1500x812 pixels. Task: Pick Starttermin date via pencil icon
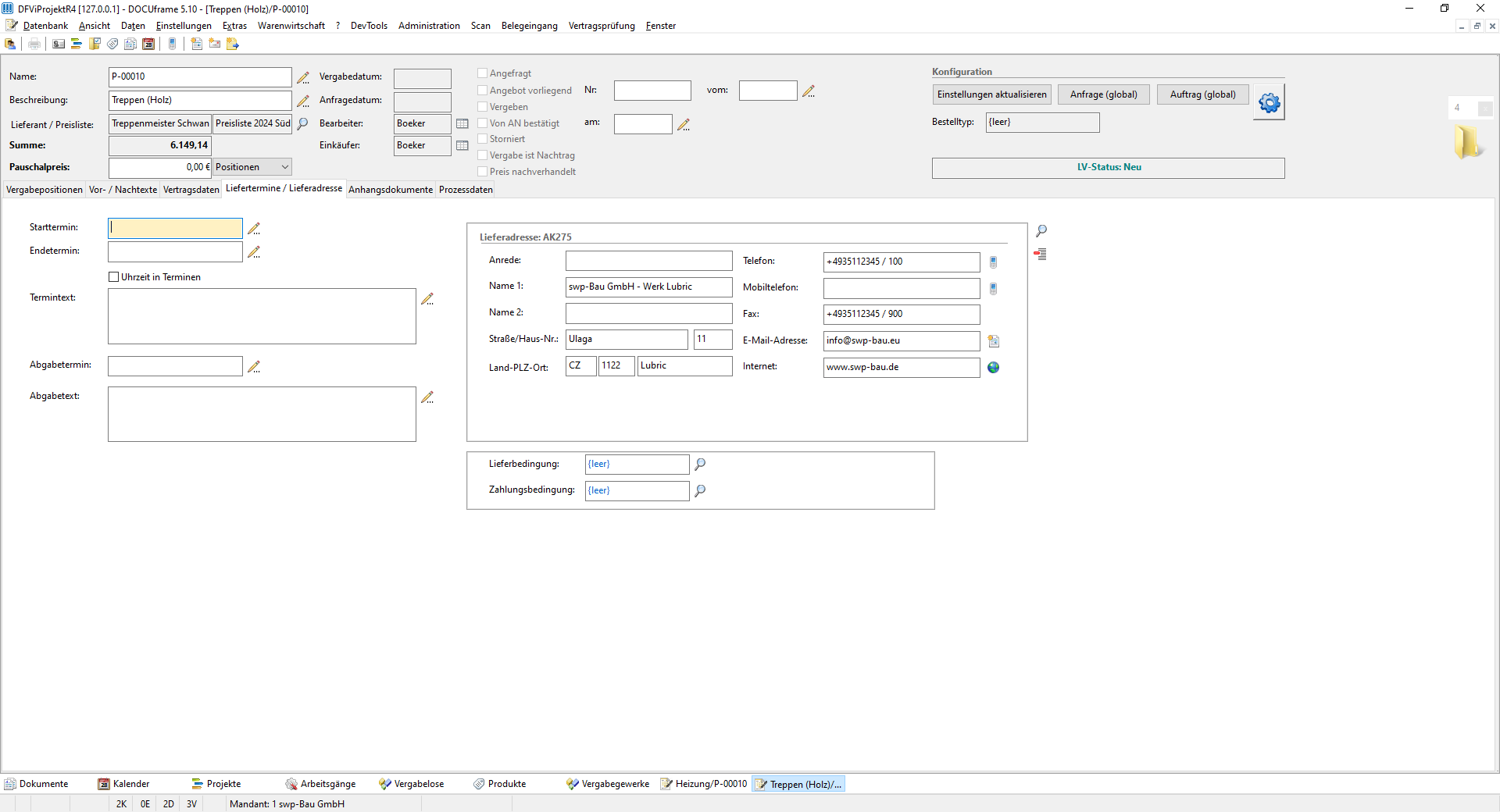coord(254,229)
